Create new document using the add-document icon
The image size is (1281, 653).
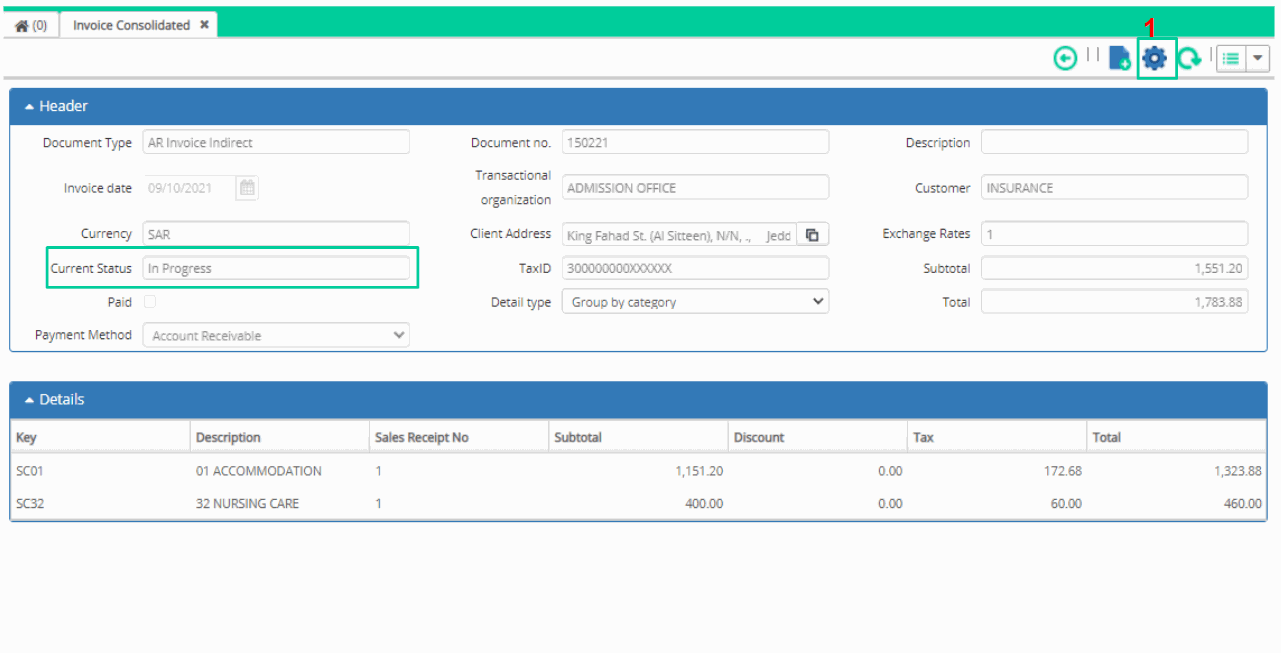1119,58
